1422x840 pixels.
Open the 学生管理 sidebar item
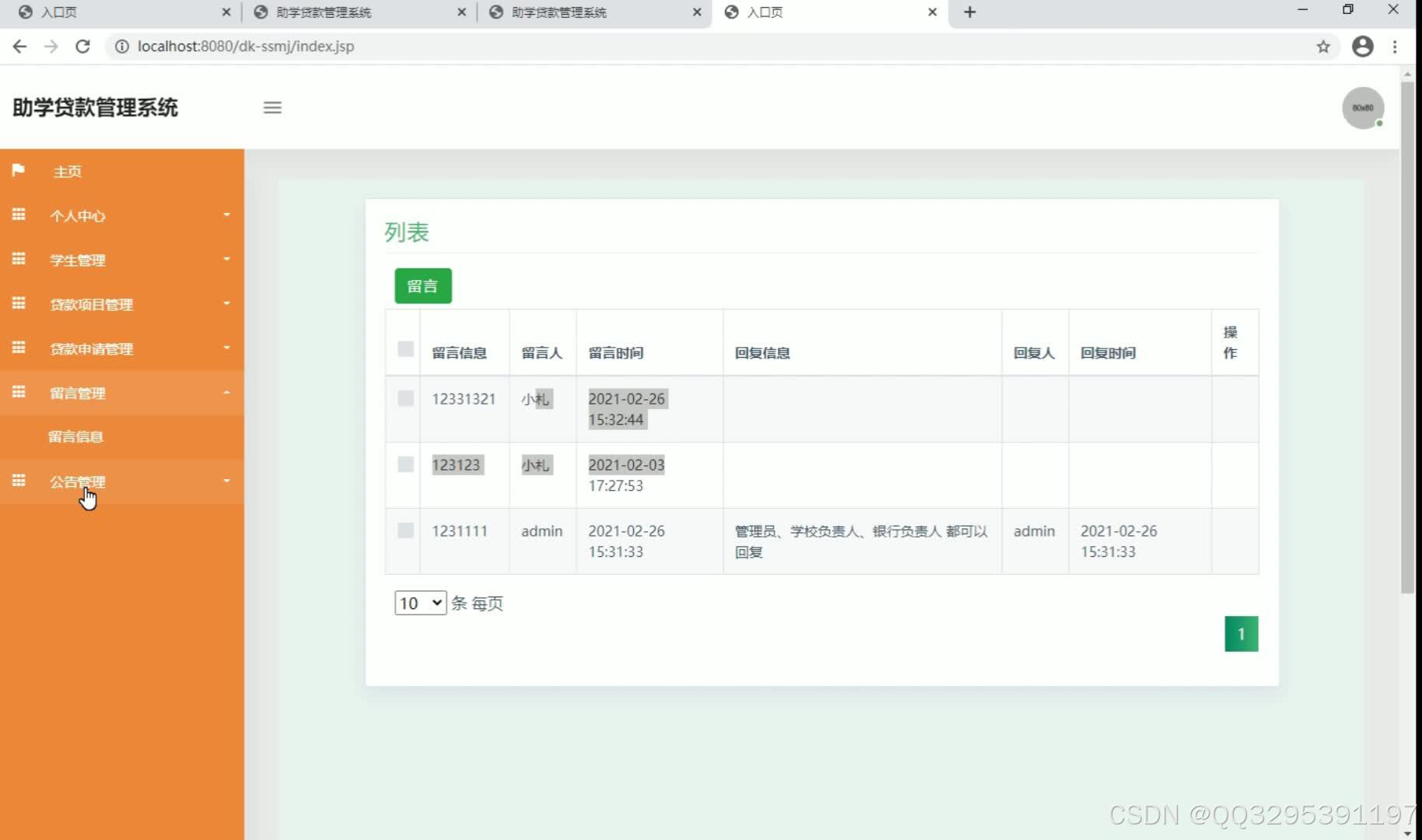point(122,260)
